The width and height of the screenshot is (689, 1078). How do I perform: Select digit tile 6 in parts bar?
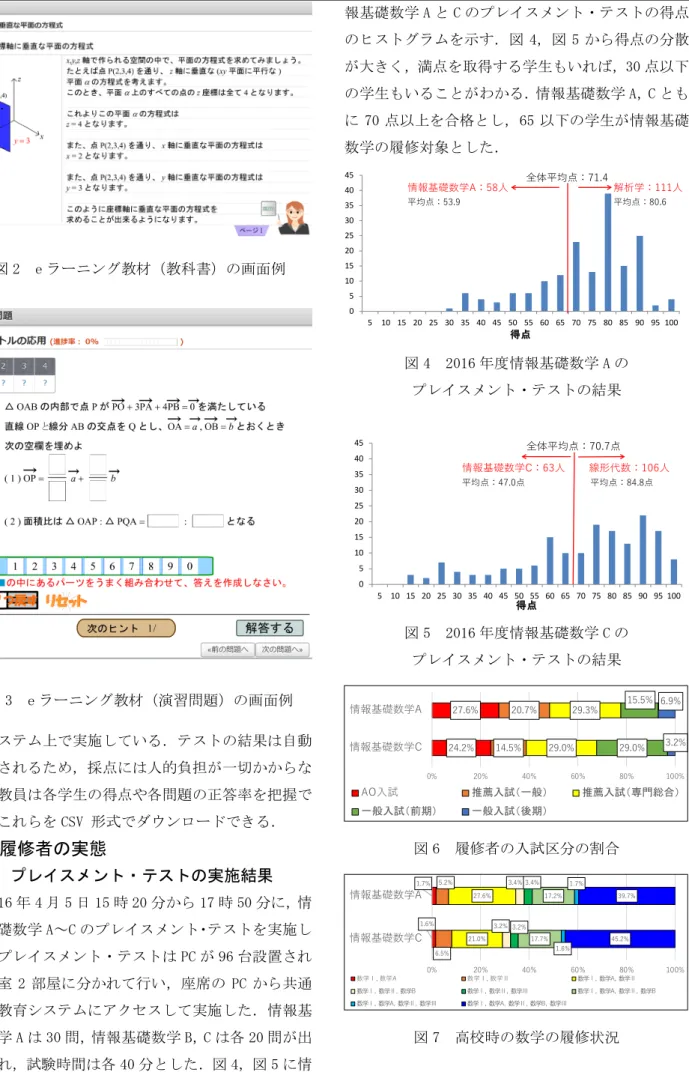[112, 566]
